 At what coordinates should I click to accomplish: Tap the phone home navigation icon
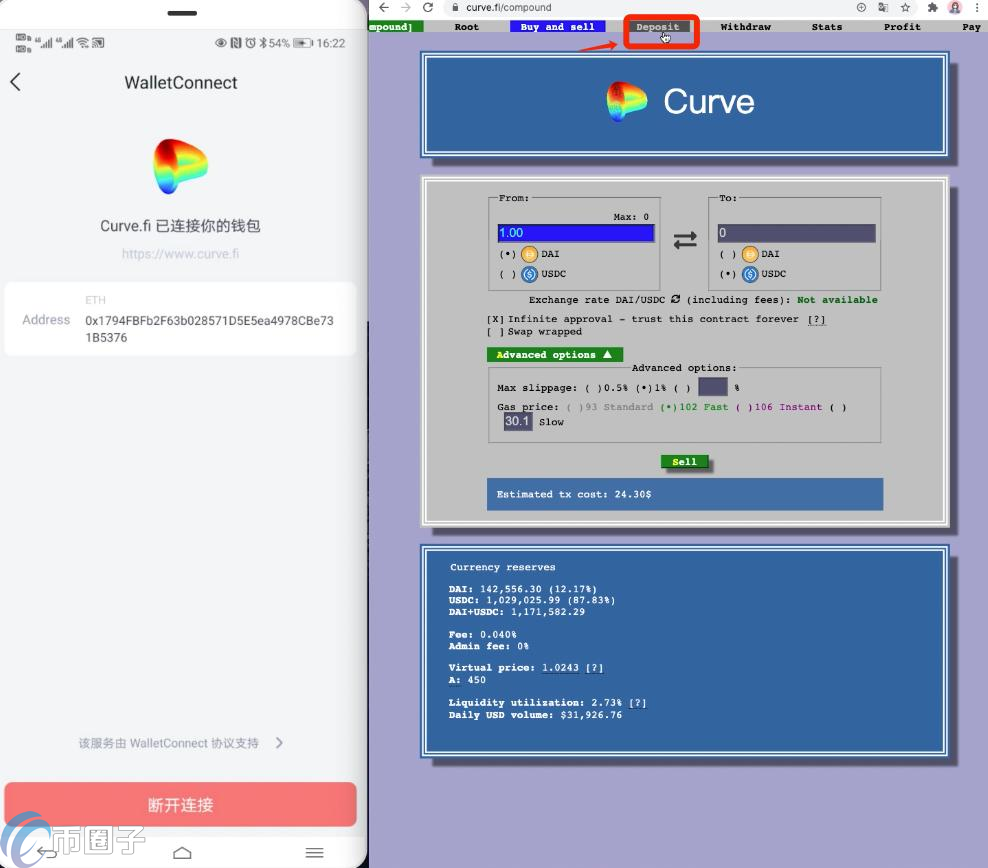click(182, 853)
